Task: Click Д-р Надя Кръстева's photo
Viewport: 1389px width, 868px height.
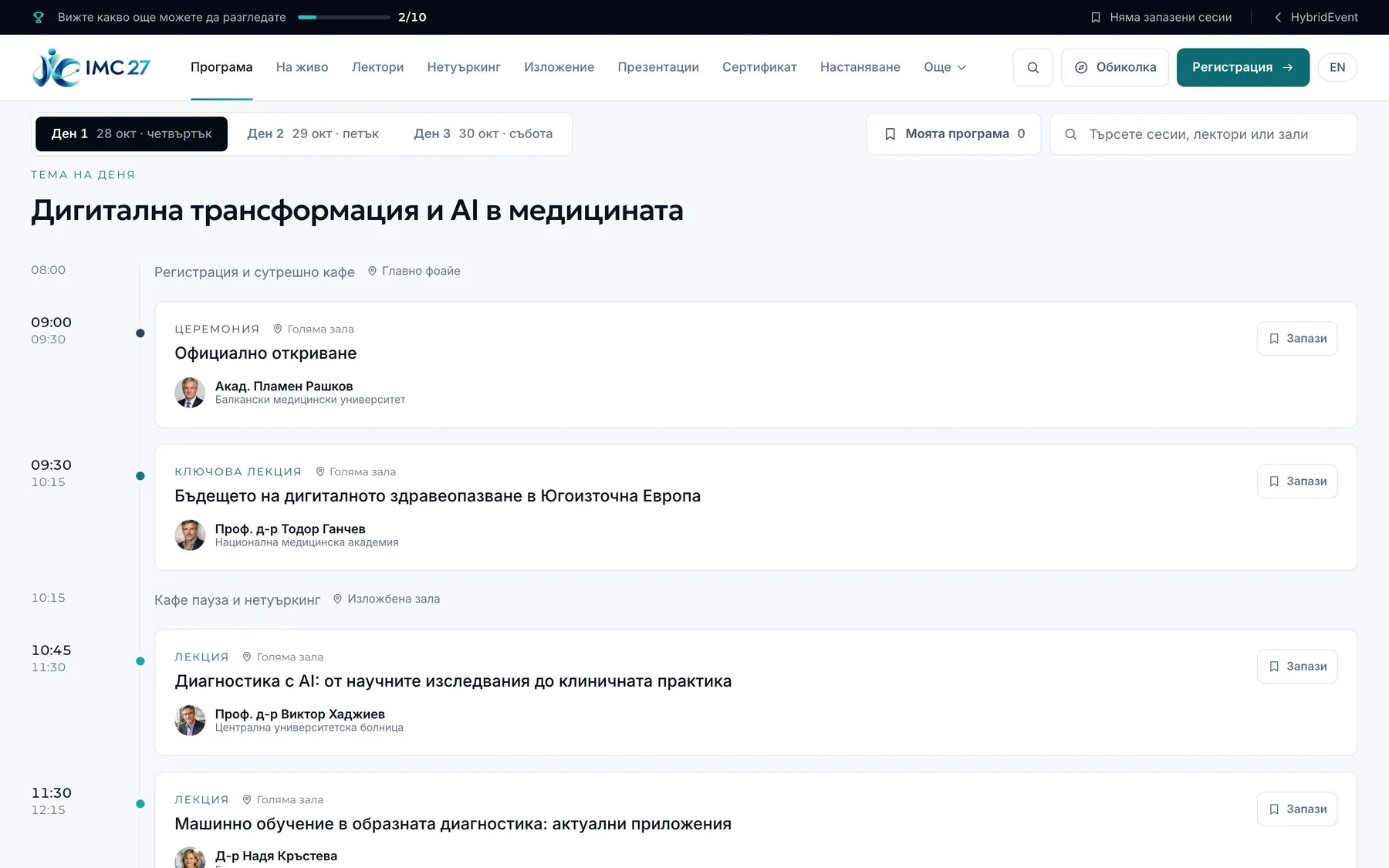Action: pyautogui.click(x=190, y=858)
